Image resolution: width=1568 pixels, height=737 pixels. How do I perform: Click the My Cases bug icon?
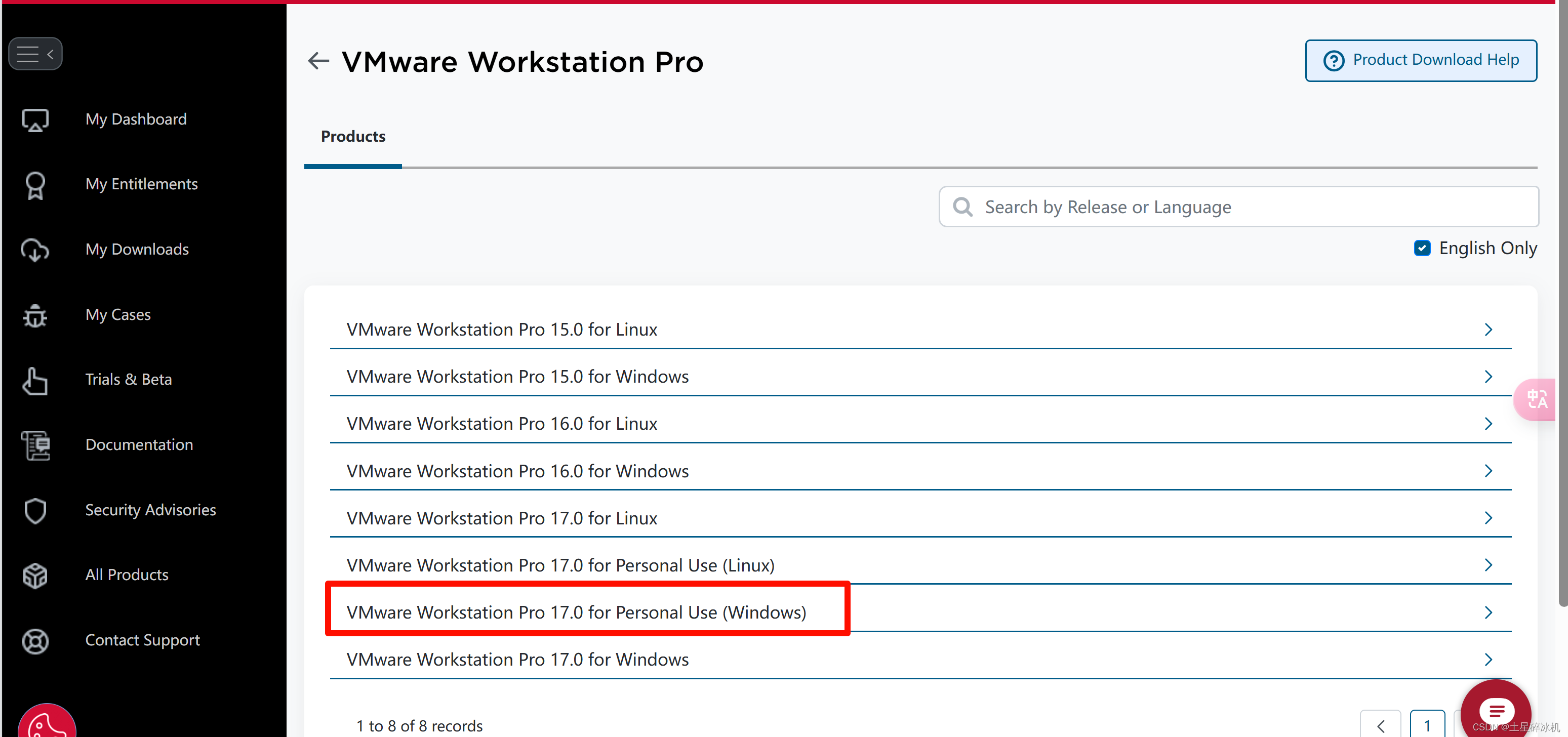(35, 315)
